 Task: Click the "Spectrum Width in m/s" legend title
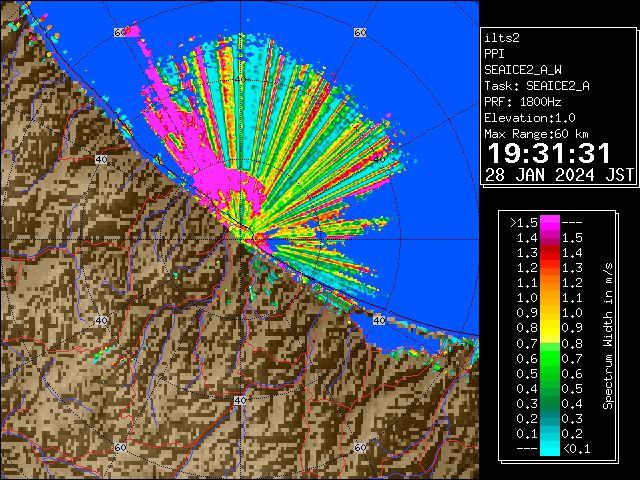pyautogui.click(x=608, y=336)
